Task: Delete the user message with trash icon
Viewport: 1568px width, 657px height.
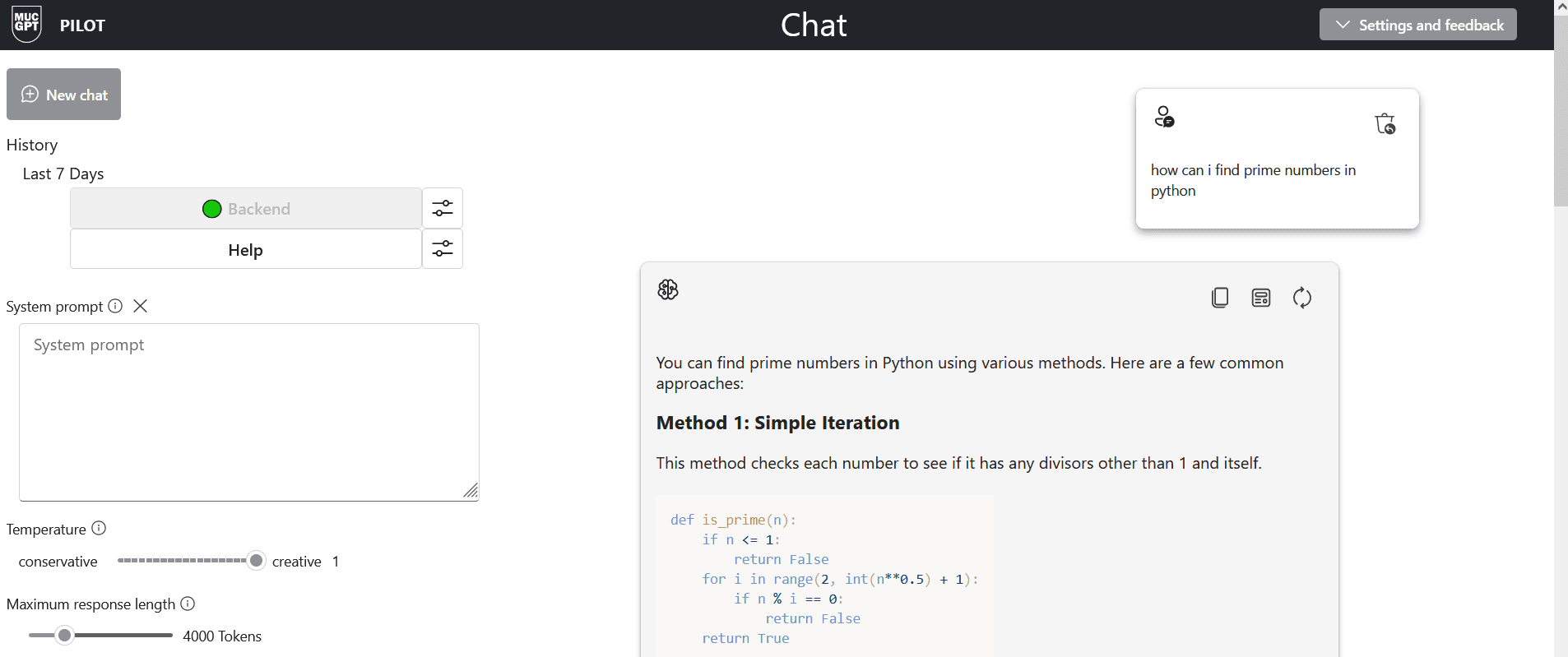Action: [1385, 124]
